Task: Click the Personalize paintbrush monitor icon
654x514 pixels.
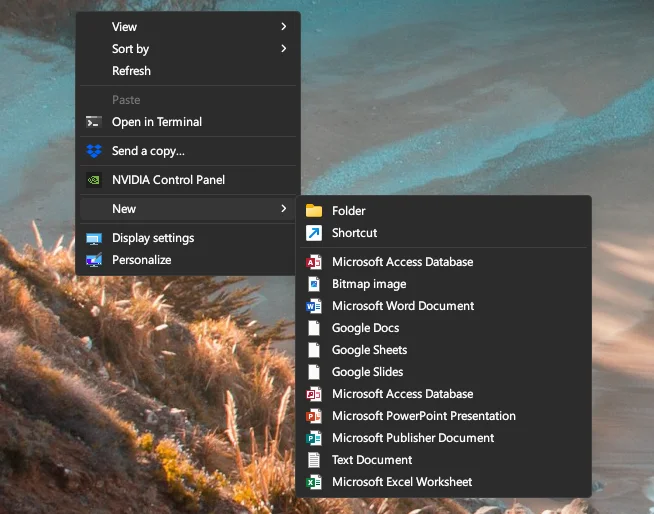Action: click(x=94, y=260)
